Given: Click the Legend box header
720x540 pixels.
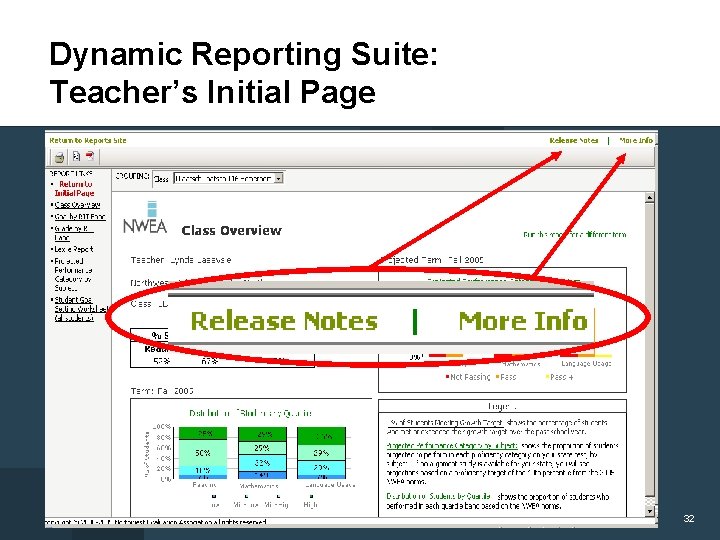Looking at the screenshot, I should [502, 406].
